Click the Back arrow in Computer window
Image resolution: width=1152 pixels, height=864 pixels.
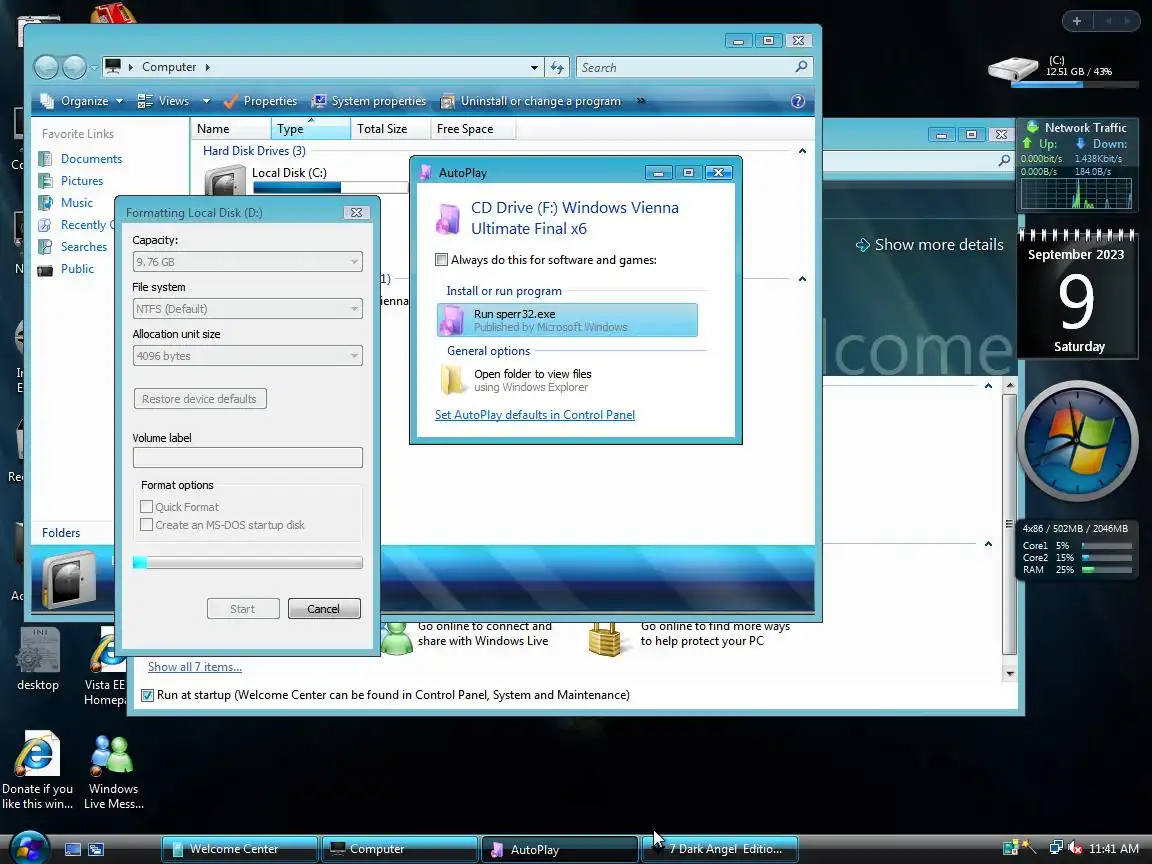click(x=46, y=67)
